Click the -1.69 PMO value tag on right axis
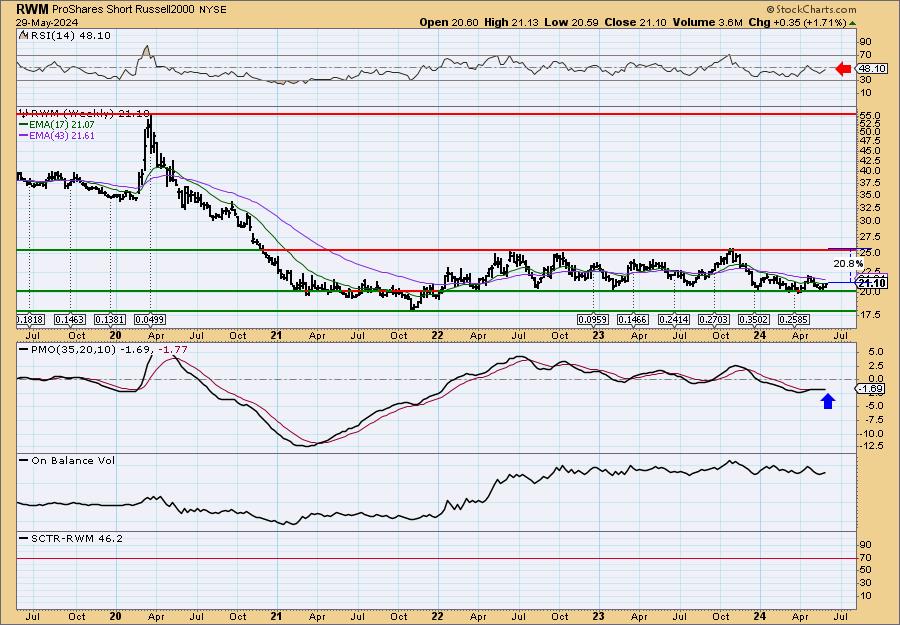The image size is (900, 625). (x=871, y=389)
